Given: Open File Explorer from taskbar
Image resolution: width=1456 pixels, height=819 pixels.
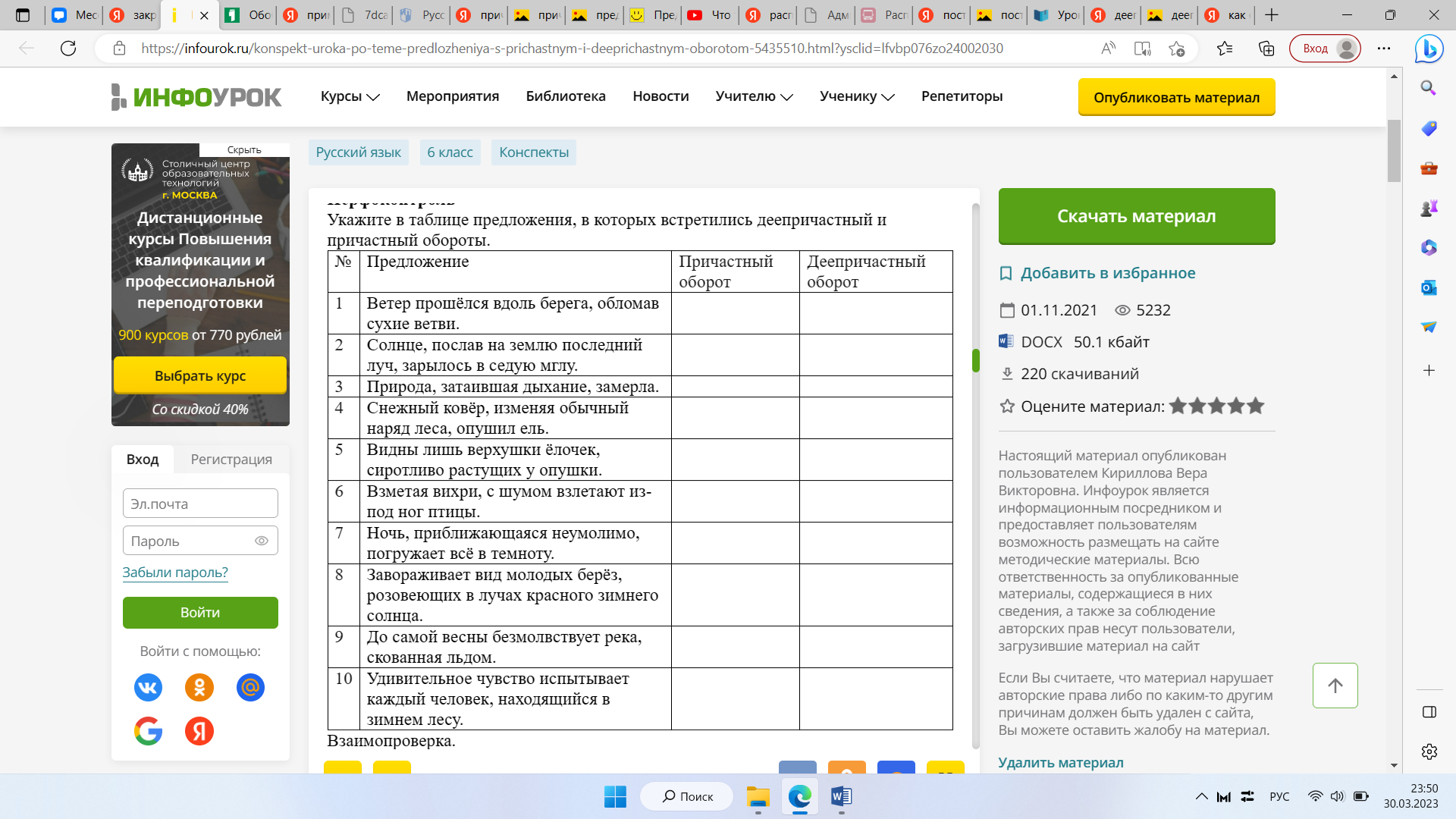Looking at the screenshot, I should tap(758, 796).
